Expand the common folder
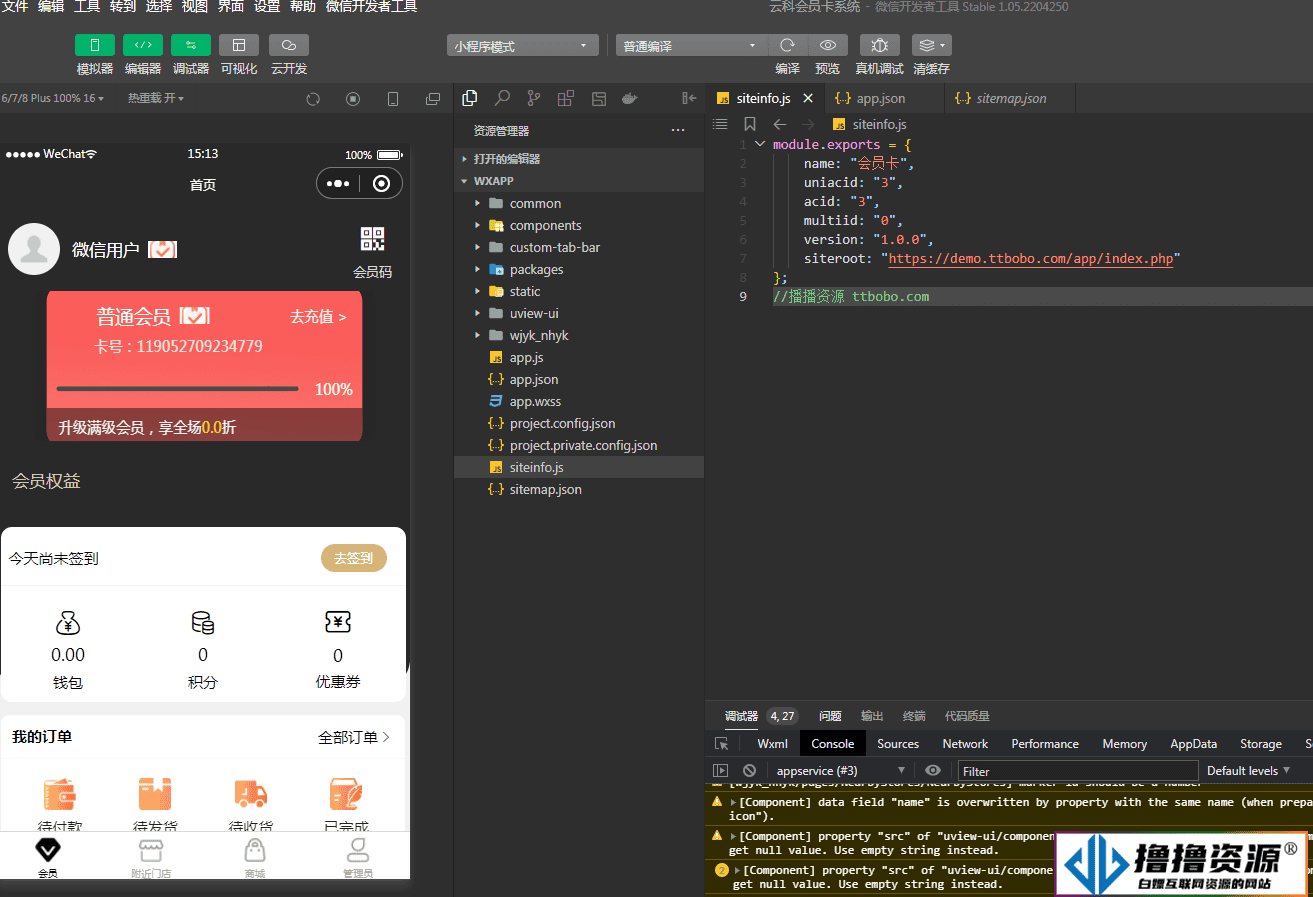Image resolution: width=1313 pixels, height=897 pixels. (x=579, y=203)
